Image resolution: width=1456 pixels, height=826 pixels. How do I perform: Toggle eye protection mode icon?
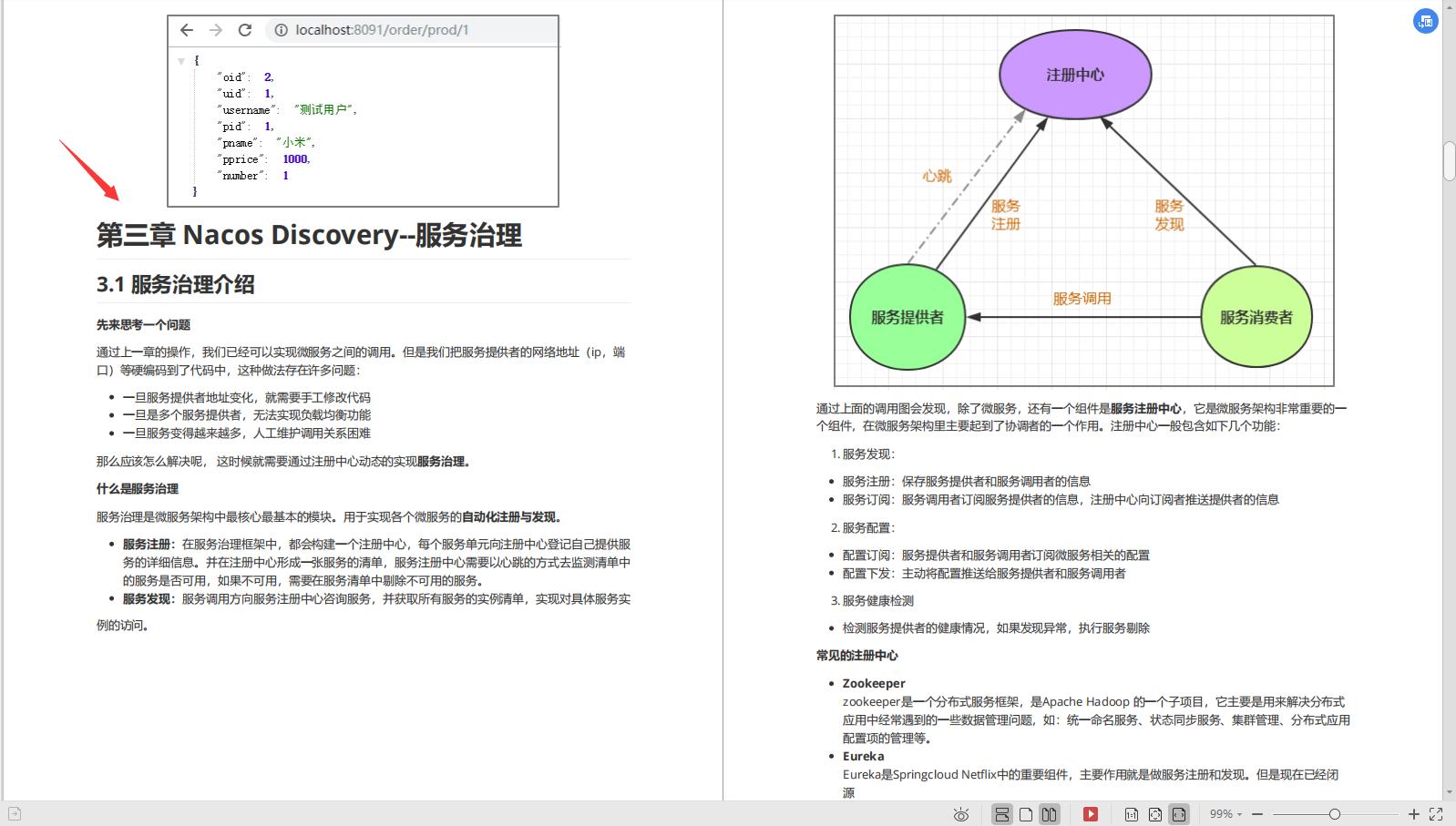pos(960,814)
